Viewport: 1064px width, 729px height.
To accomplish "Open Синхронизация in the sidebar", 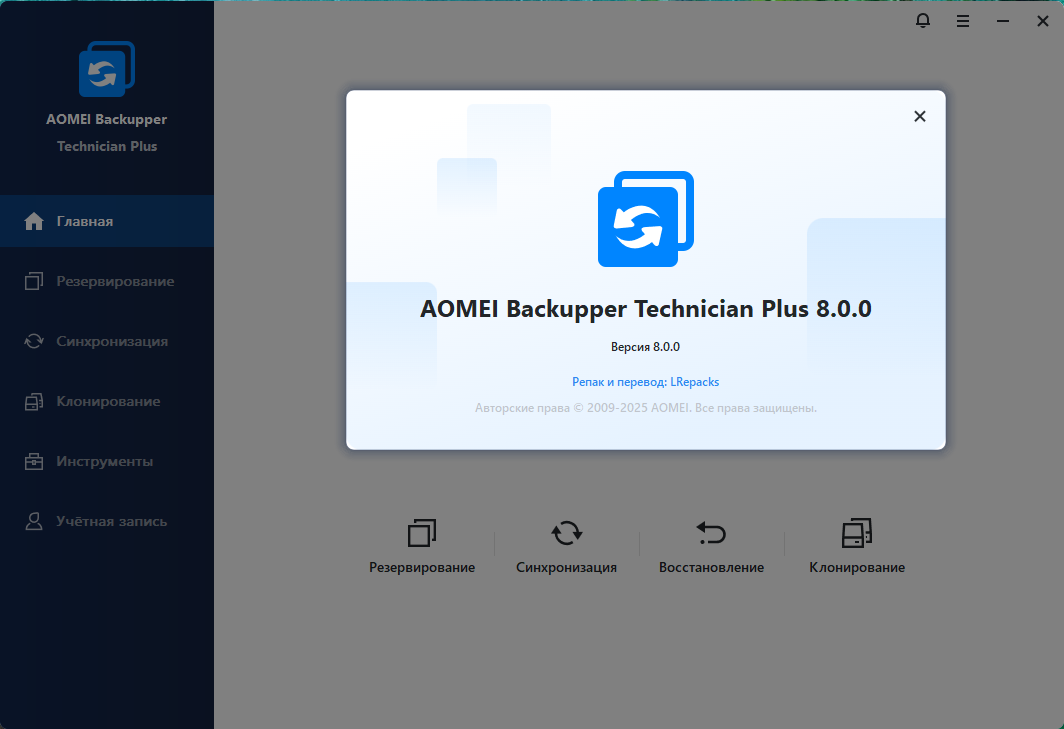I will pos(107,341).
